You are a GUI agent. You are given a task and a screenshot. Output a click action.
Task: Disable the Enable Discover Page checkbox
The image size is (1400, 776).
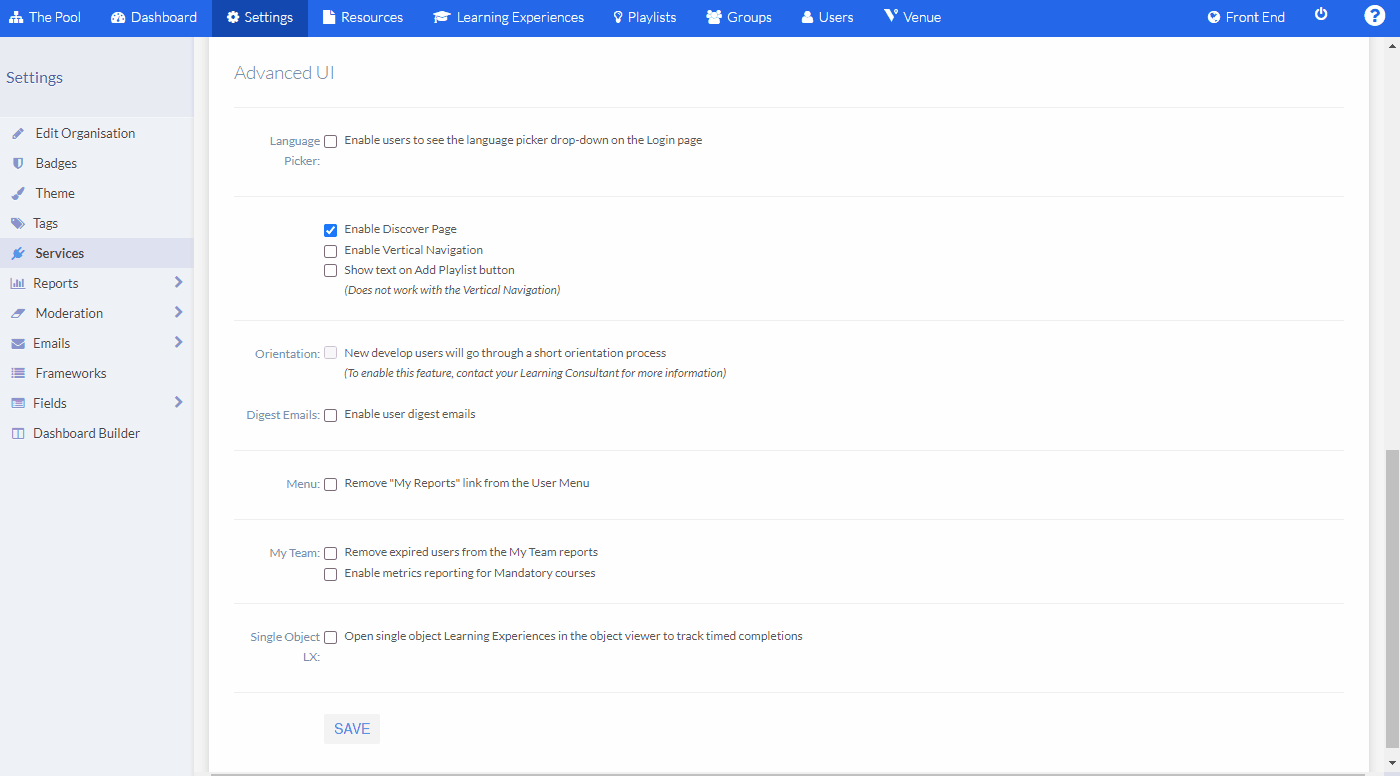[x=330, y=229]
